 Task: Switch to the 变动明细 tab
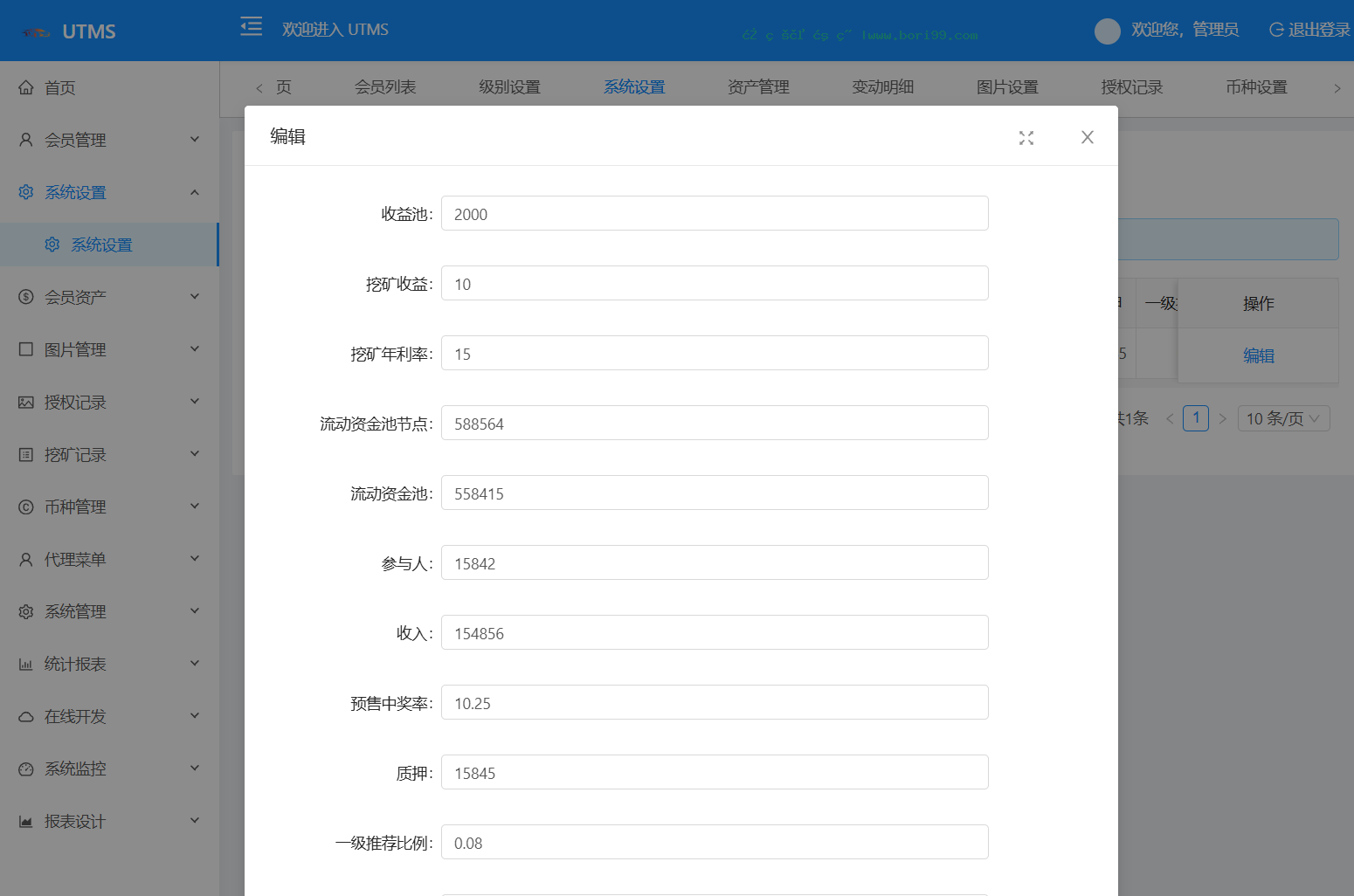pos(883,87)
